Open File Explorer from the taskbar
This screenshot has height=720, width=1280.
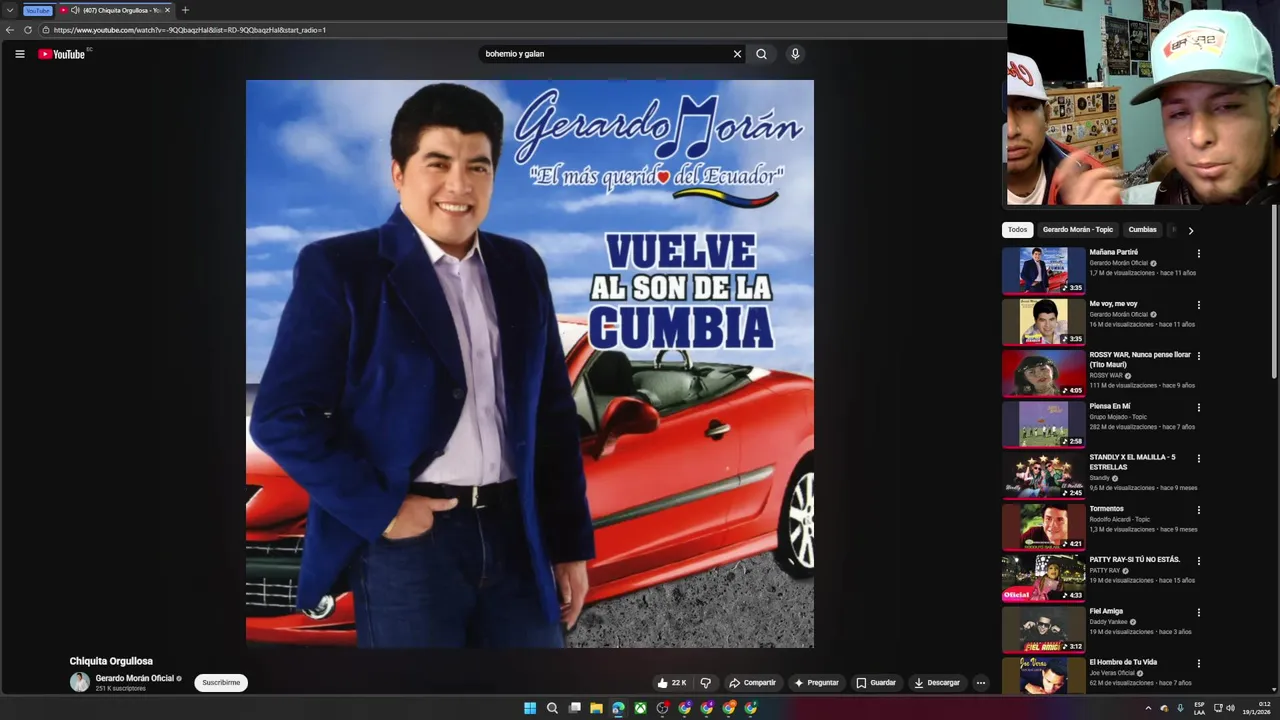596,708
